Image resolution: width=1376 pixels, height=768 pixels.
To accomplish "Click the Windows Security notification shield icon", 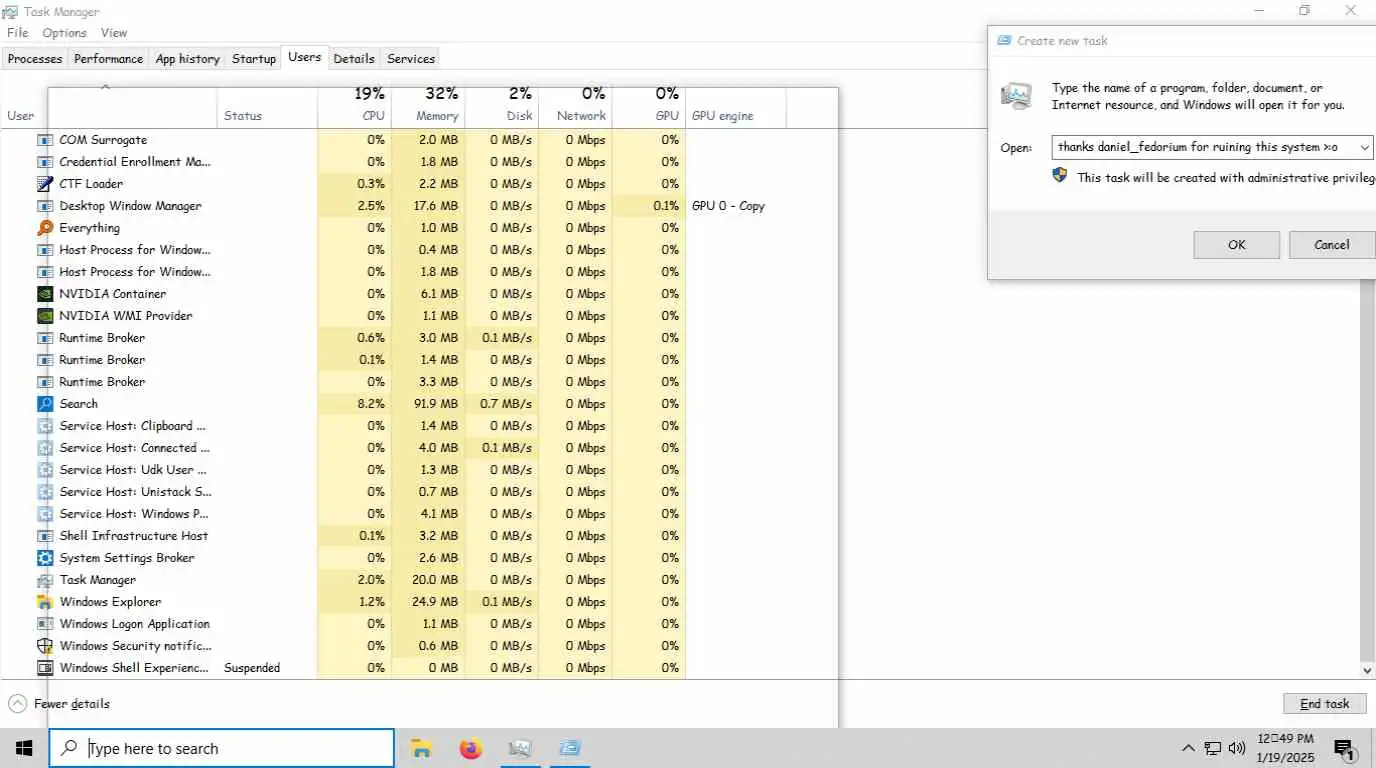I will click(x=45, y=646).
